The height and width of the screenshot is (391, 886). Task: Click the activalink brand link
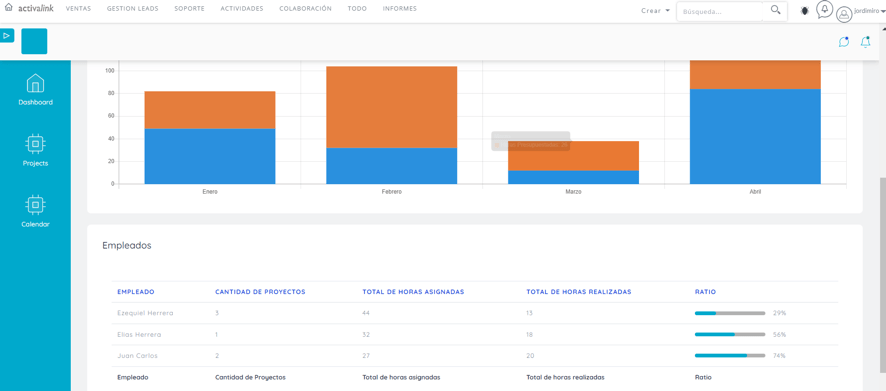tap(36, 8)
